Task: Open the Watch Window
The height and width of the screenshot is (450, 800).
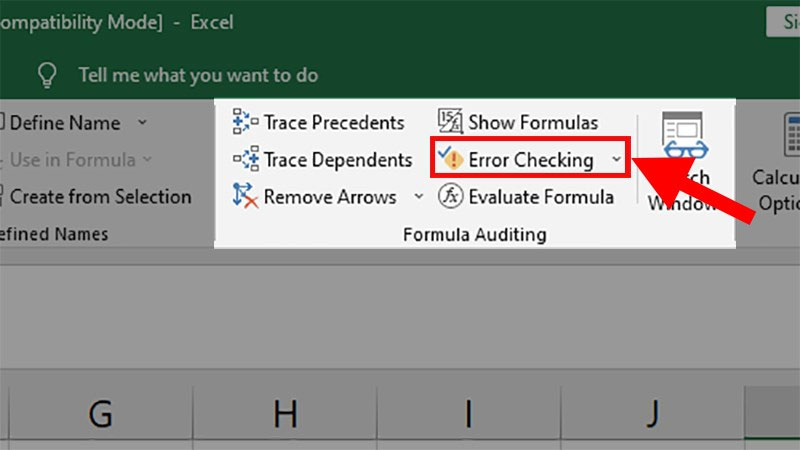Action: (x=684, y=160)
